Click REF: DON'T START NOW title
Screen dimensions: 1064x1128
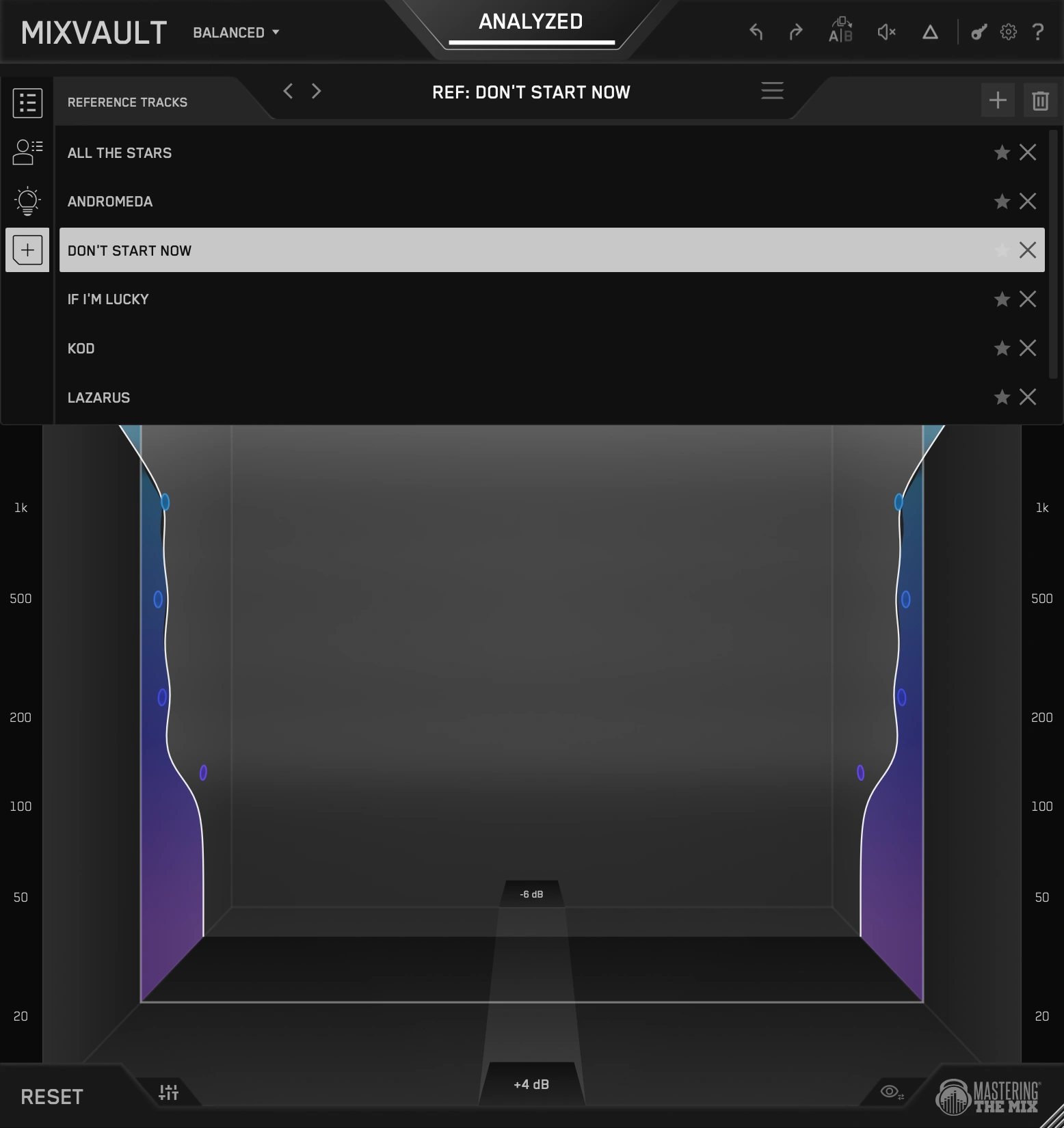[x=531, y=92]
